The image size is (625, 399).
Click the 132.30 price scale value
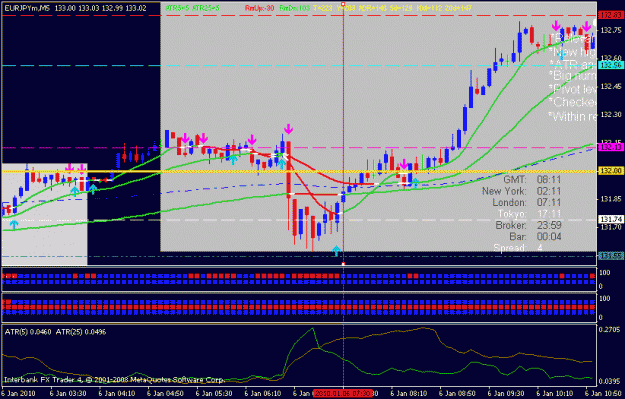point(611,115)
